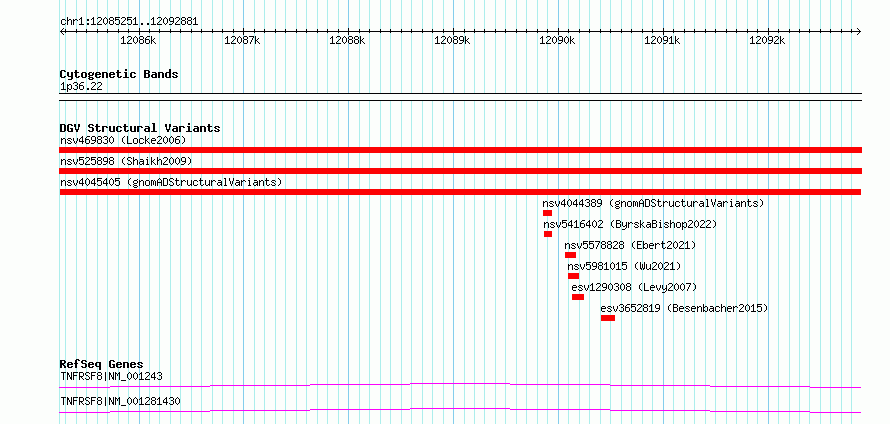890x424 pixels.
Task: Click the chr1:12085251..12092881 coordinate label
Action: (x=129, y=22)
